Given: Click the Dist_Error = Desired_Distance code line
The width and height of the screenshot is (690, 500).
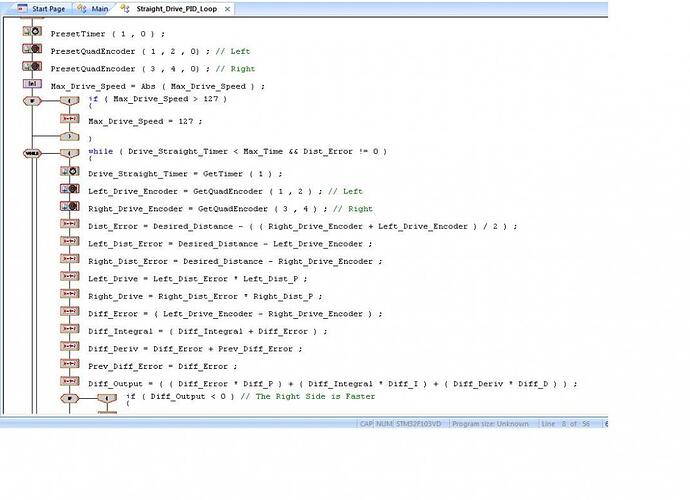Looking at the screenshot, I should (x=303, y=226).
